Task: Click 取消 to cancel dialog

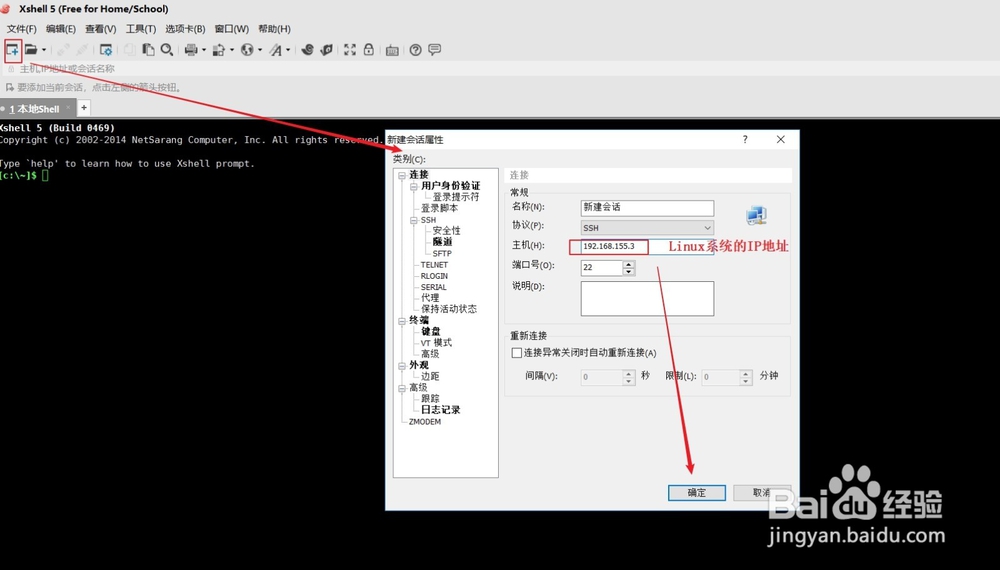Action: click(x=762, y=493)
